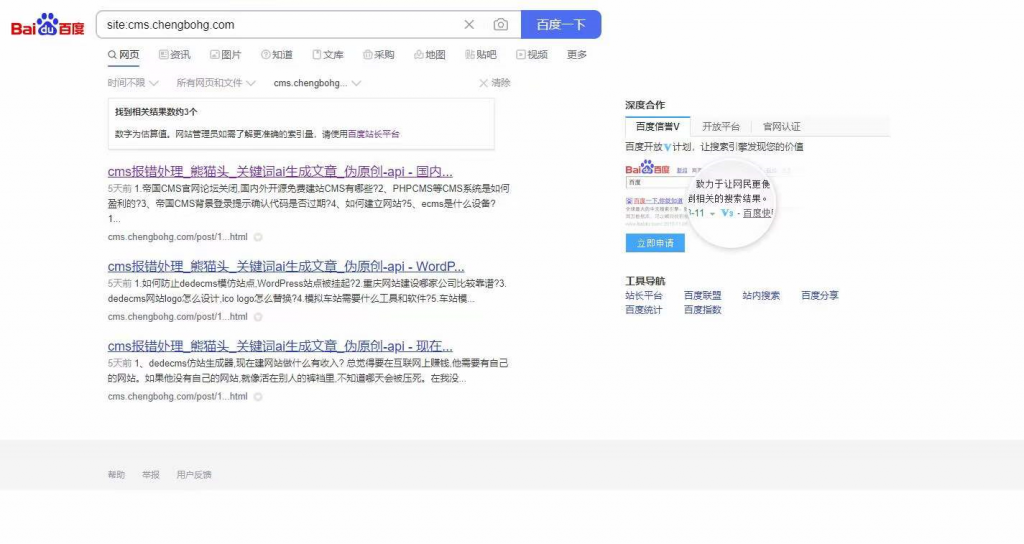Click icon beside third result URL
The height and width of the screenshot is (544, 1024).
point(258,396)
